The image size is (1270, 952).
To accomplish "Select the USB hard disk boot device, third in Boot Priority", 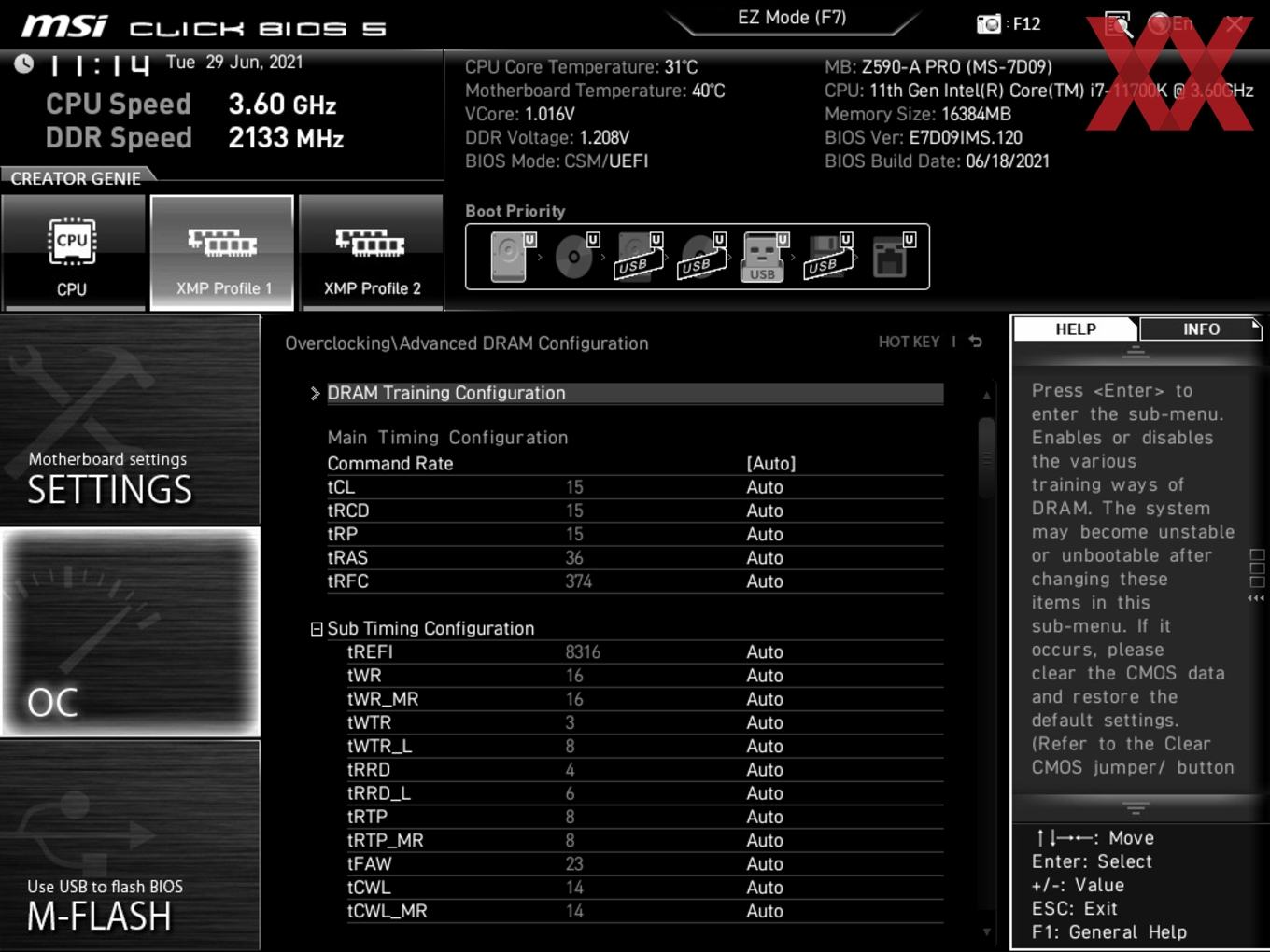I will pyautogui.click(x=637, y=257).
